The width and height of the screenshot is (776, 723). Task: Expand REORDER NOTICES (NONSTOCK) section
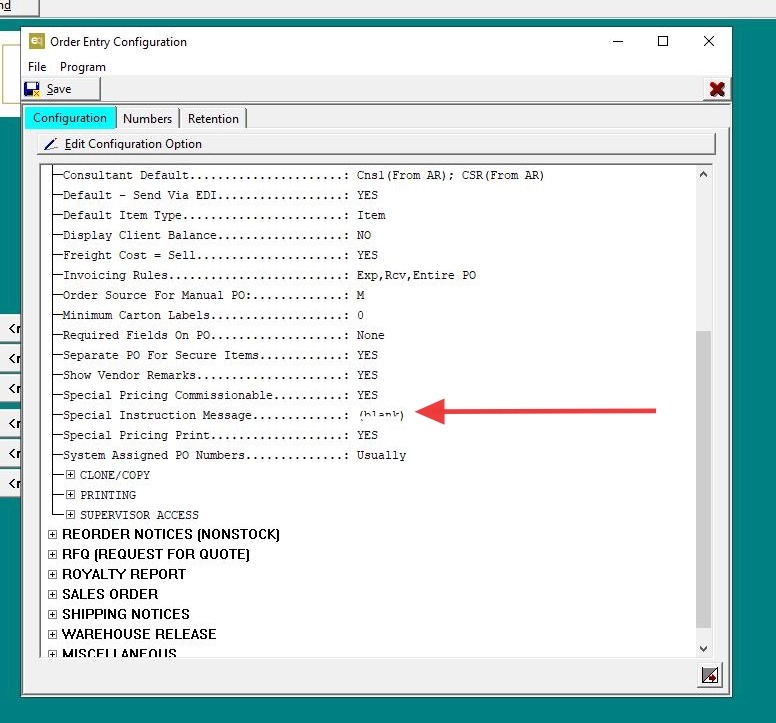[x=52, y=534]
